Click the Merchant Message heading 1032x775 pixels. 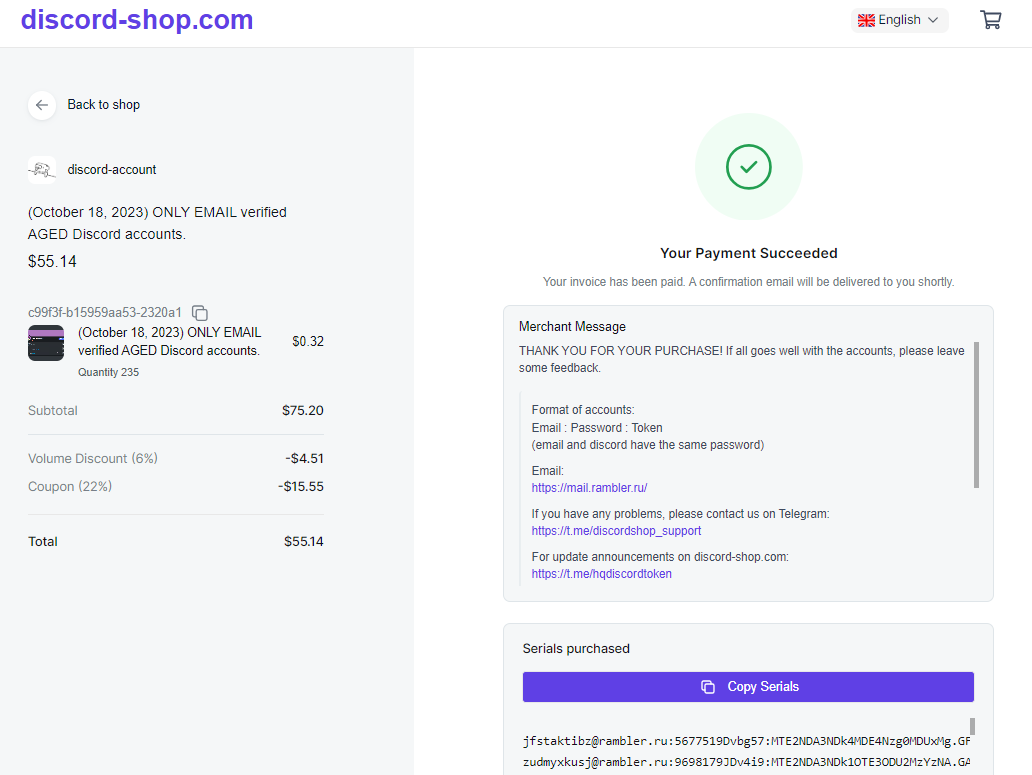572,326
